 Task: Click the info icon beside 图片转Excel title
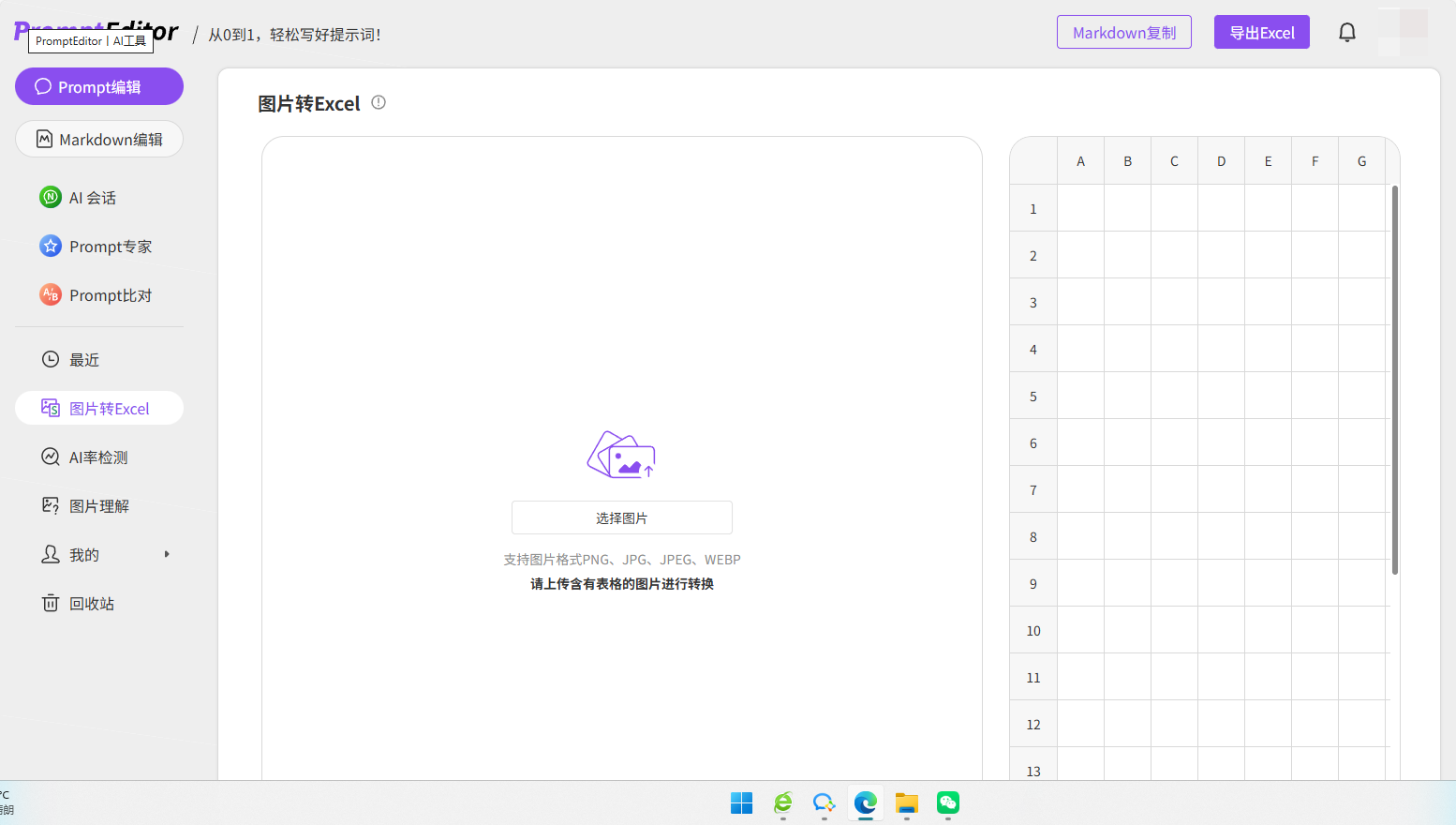[378, 101]
